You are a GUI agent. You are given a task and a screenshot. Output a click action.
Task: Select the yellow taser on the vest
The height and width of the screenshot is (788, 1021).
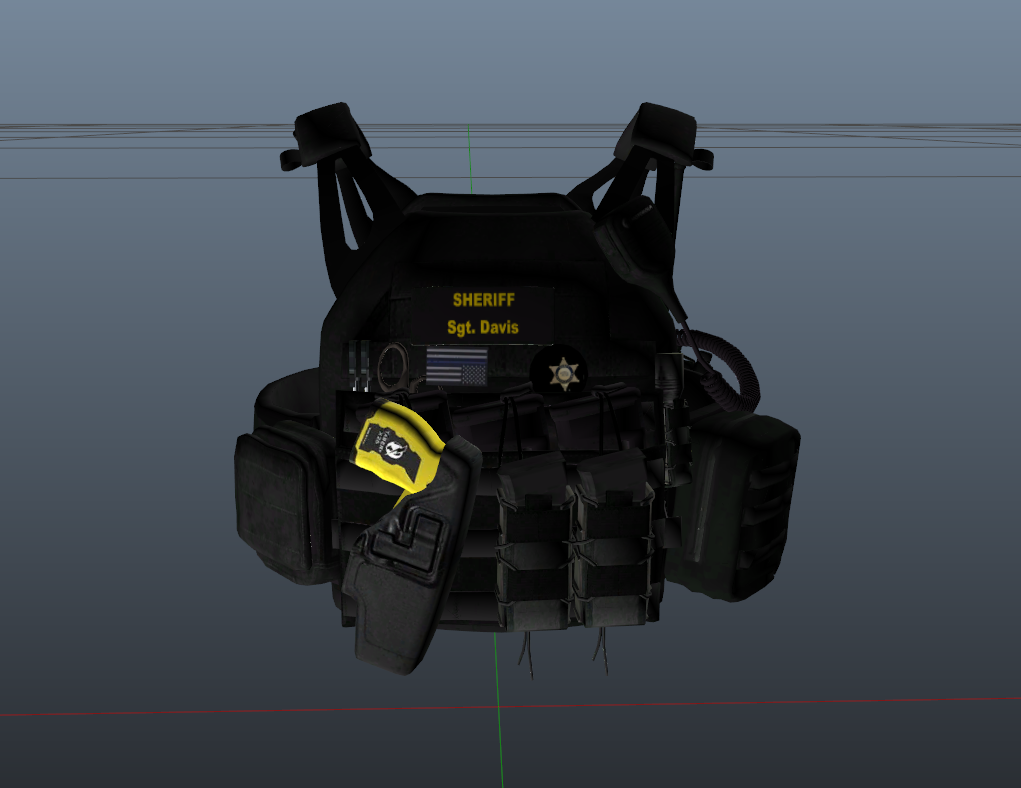click(395, 443)
